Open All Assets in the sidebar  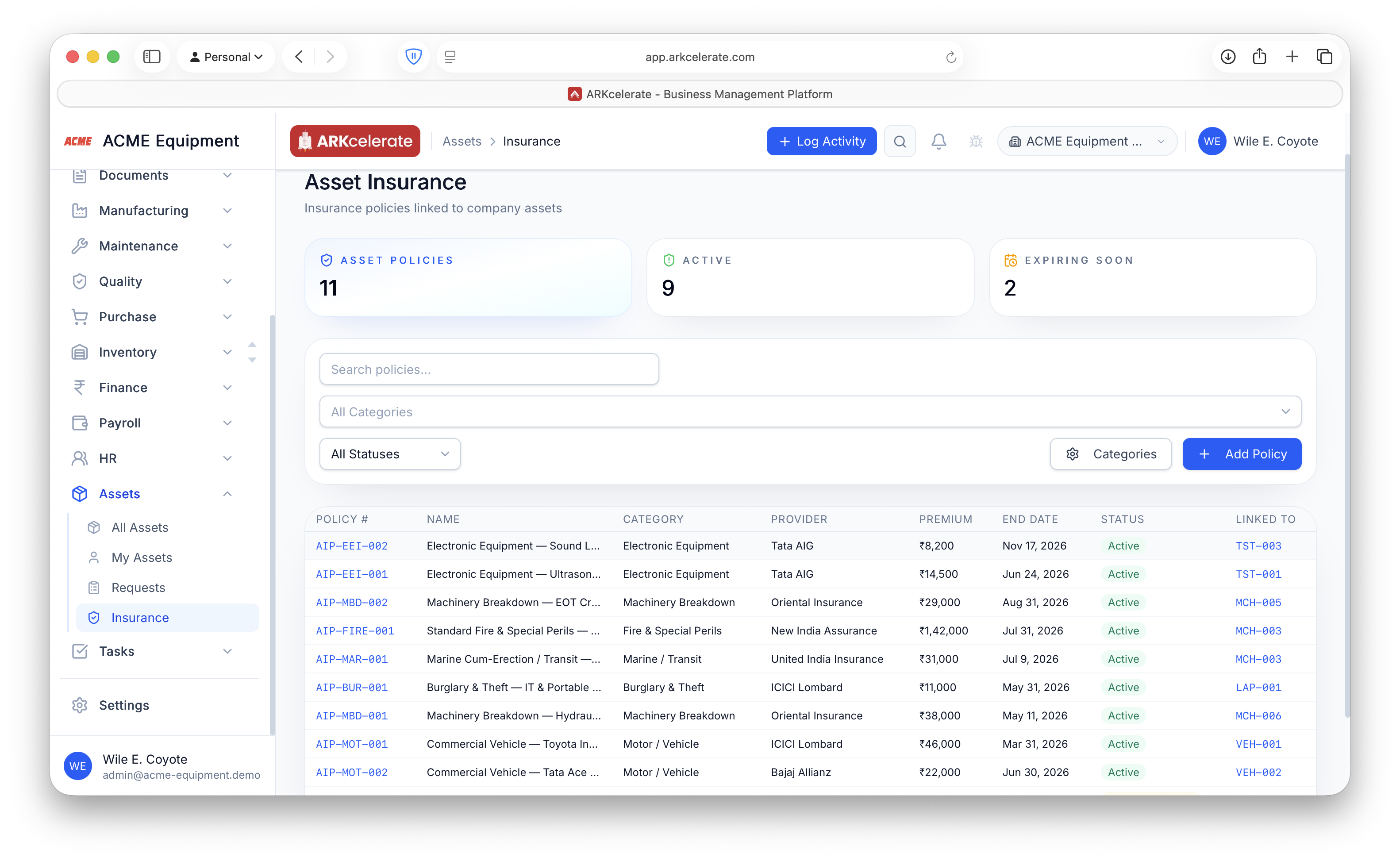point(167,527)
